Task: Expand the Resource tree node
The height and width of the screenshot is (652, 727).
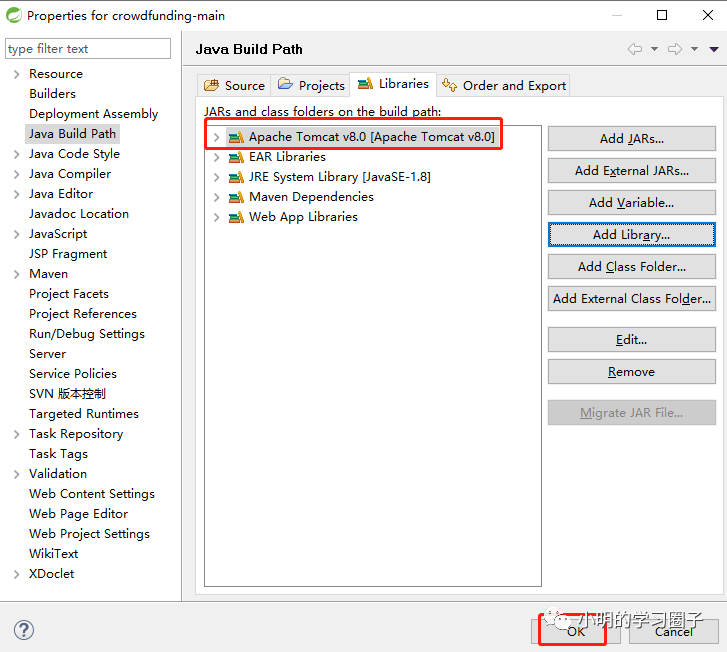Action: (x=17, y=74)
